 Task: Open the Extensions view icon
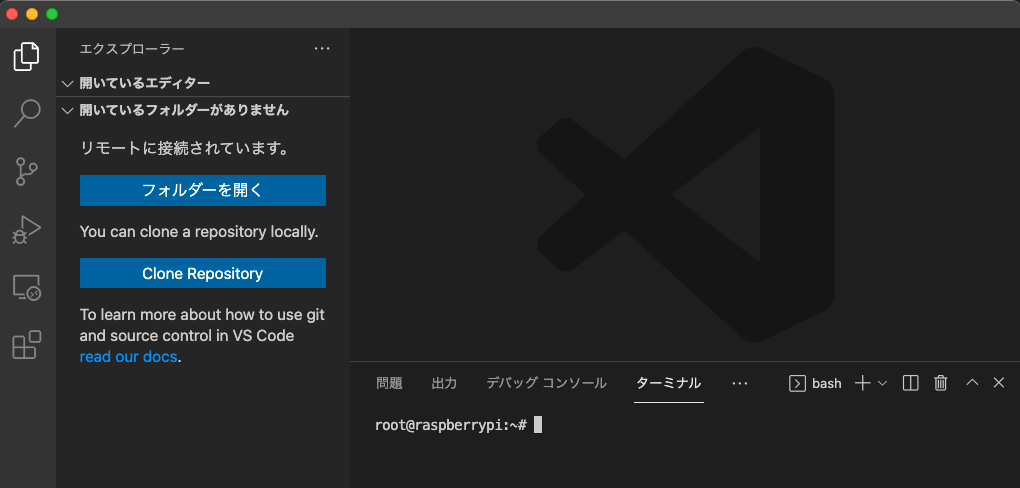click(27, 345)
